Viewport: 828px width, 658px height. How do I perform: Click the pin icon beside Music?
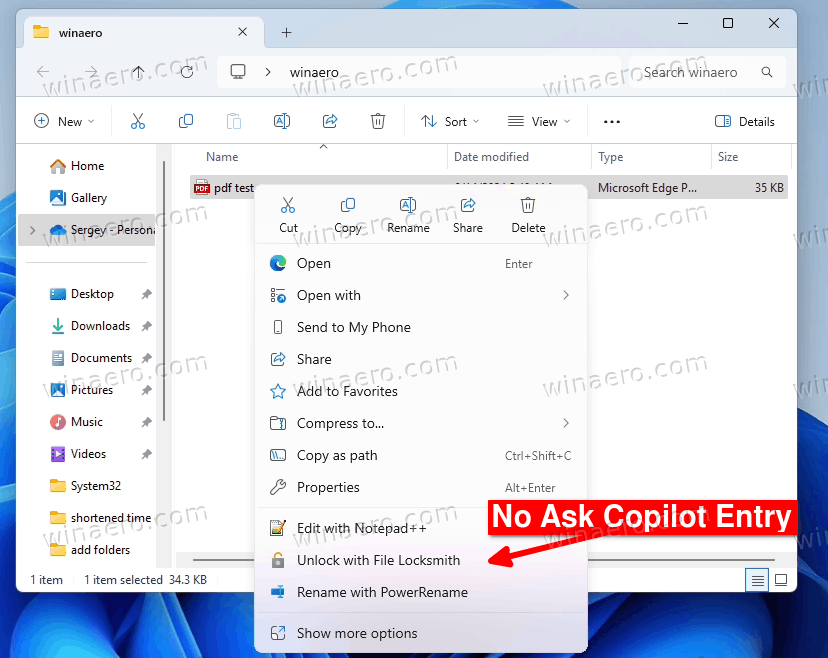147,422
